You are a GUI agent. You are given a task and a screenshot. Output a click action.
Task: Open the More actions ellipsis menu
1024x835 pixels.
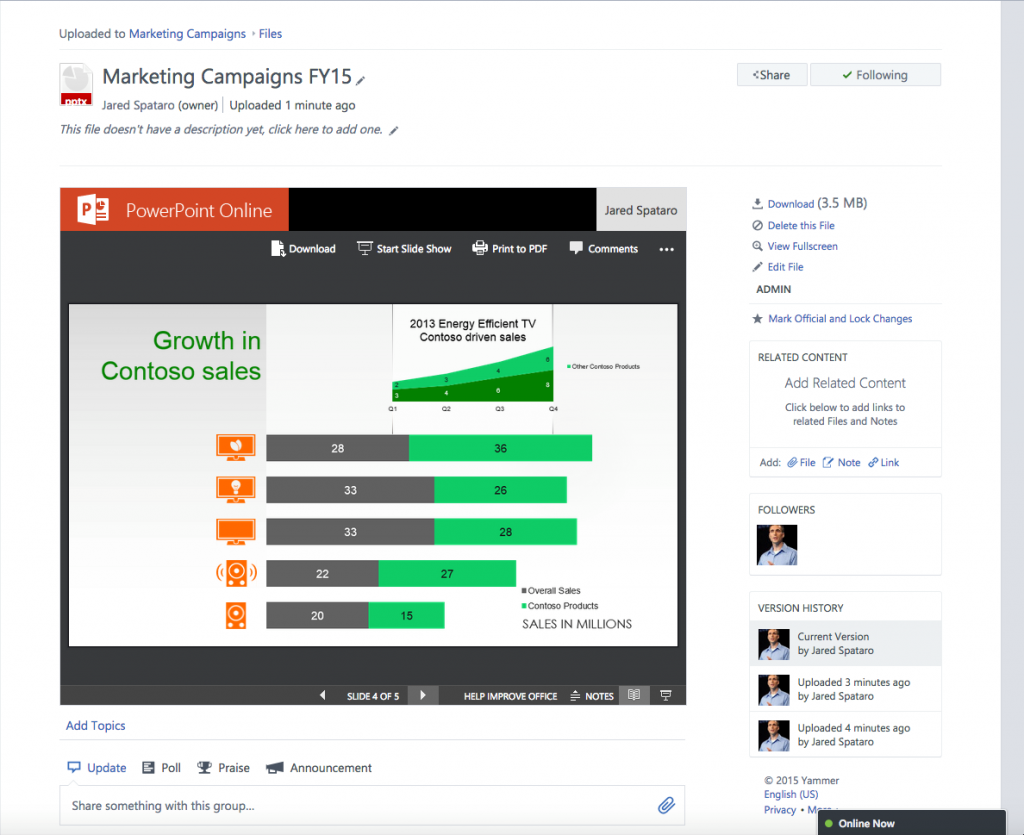(666, 249)
